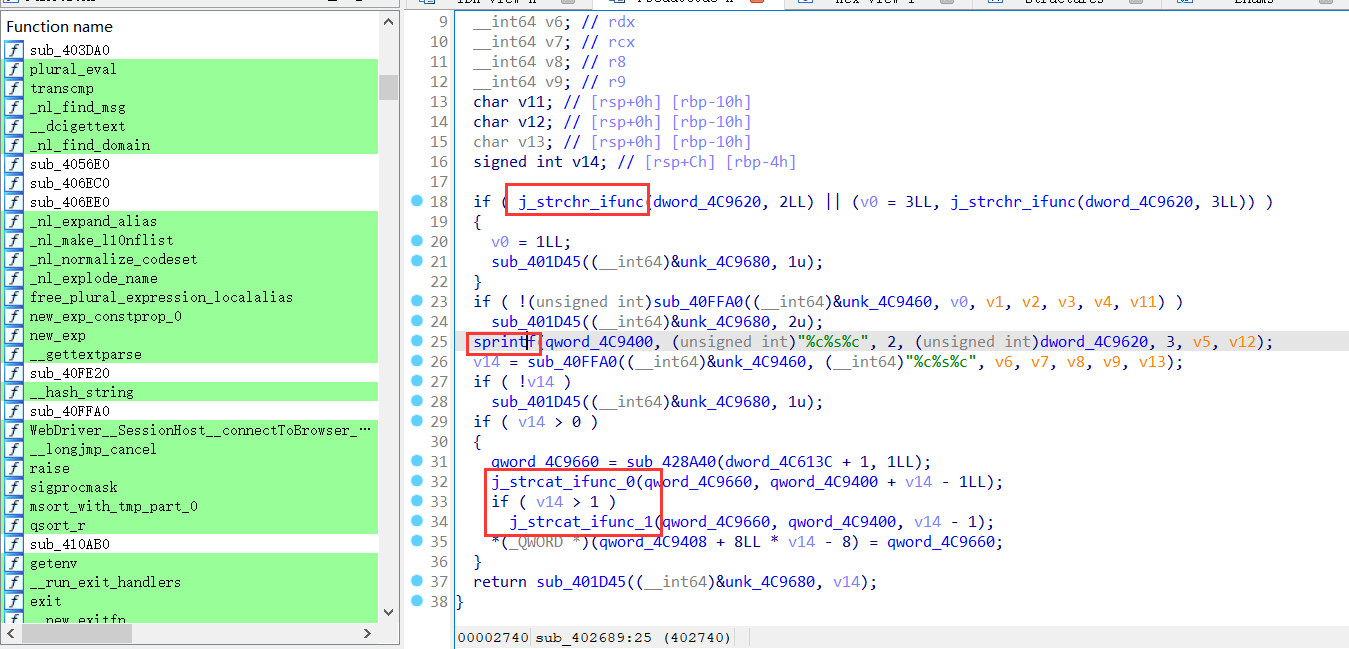Click function icon next to _nl_find_msg
The image size is (1349, 649).
click(14, 107)
